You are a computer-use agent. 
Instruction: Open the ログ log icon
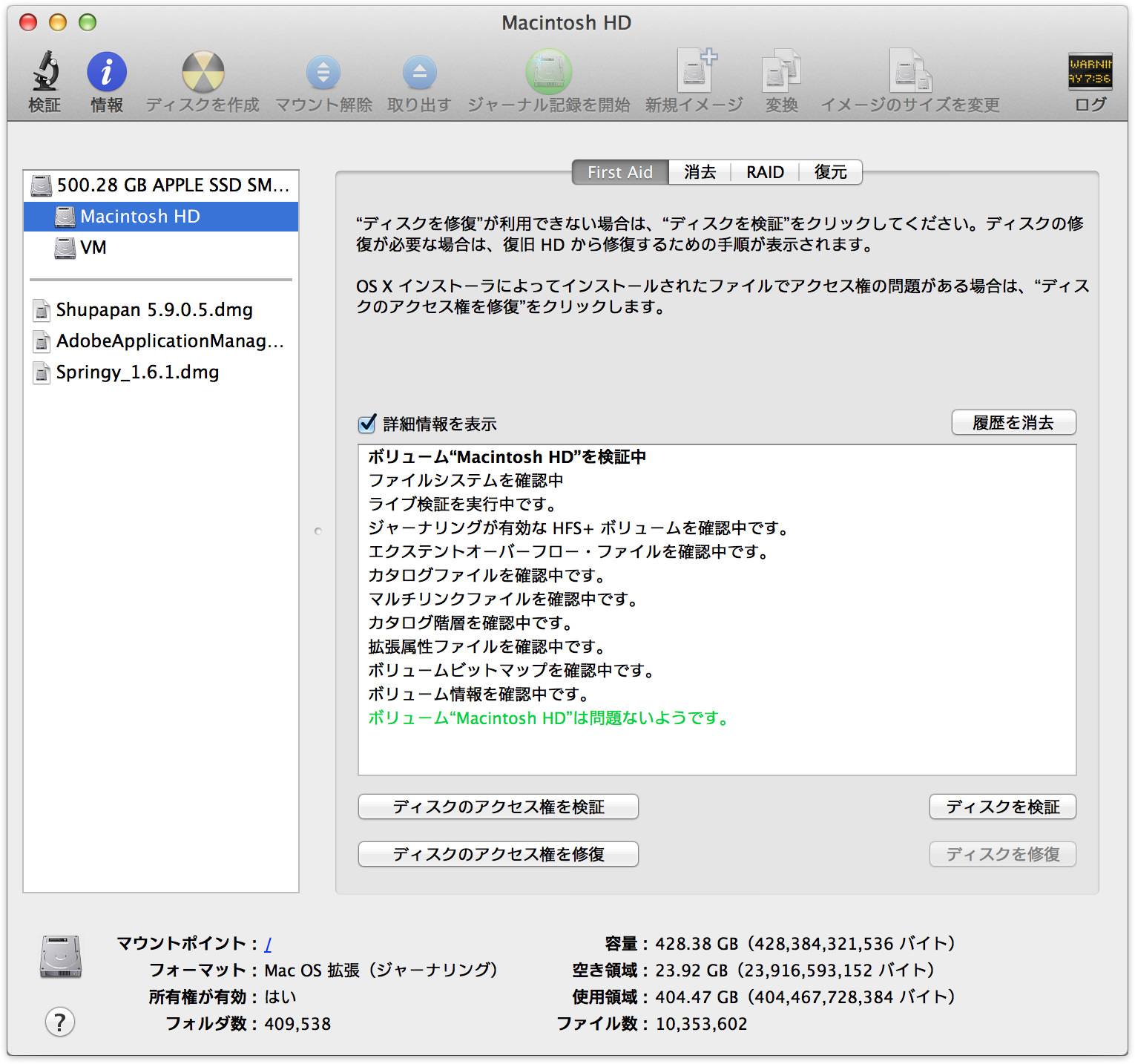click(1090, 71)
